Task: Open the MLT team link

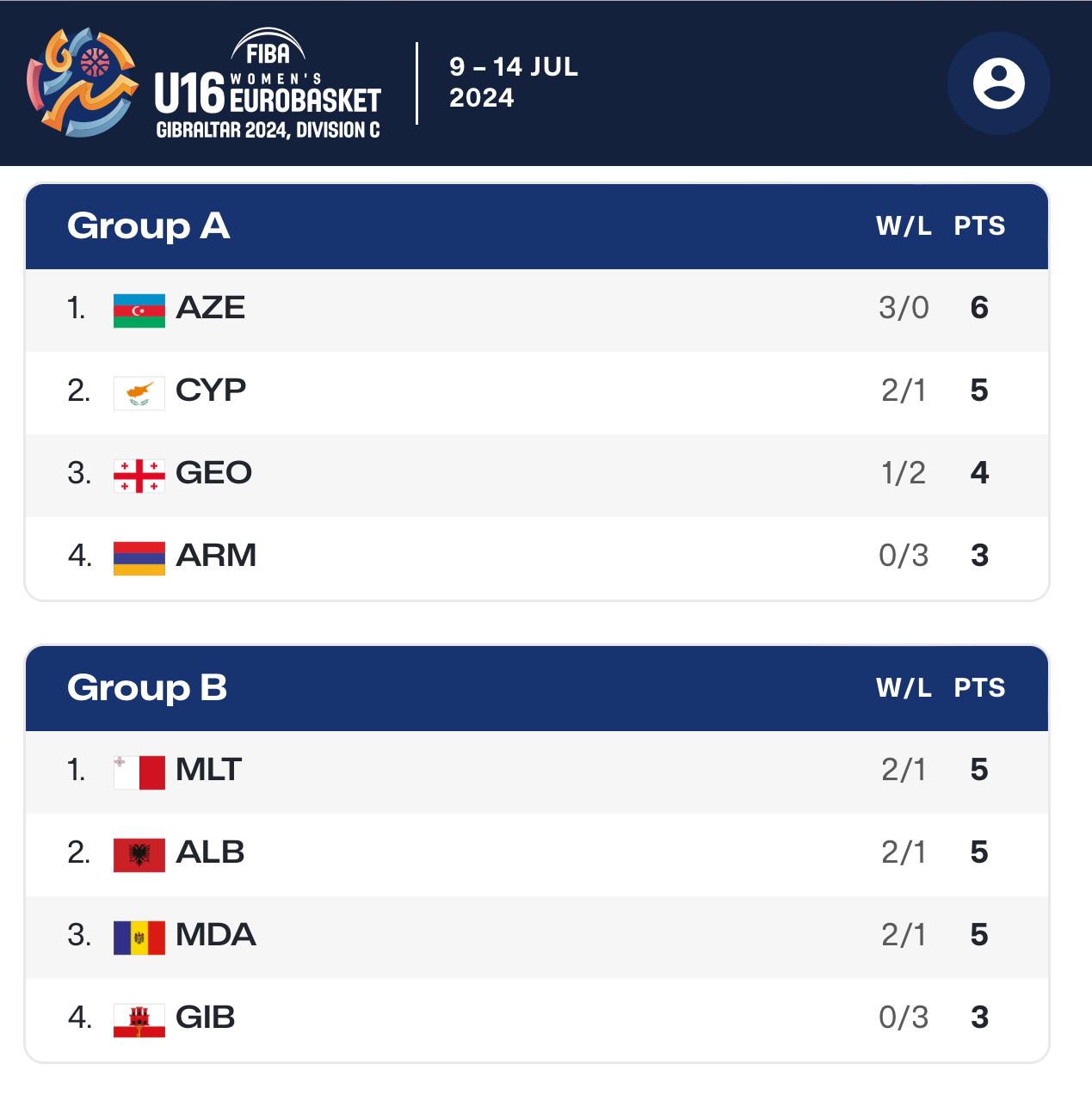Action: [x=208, y=770]
